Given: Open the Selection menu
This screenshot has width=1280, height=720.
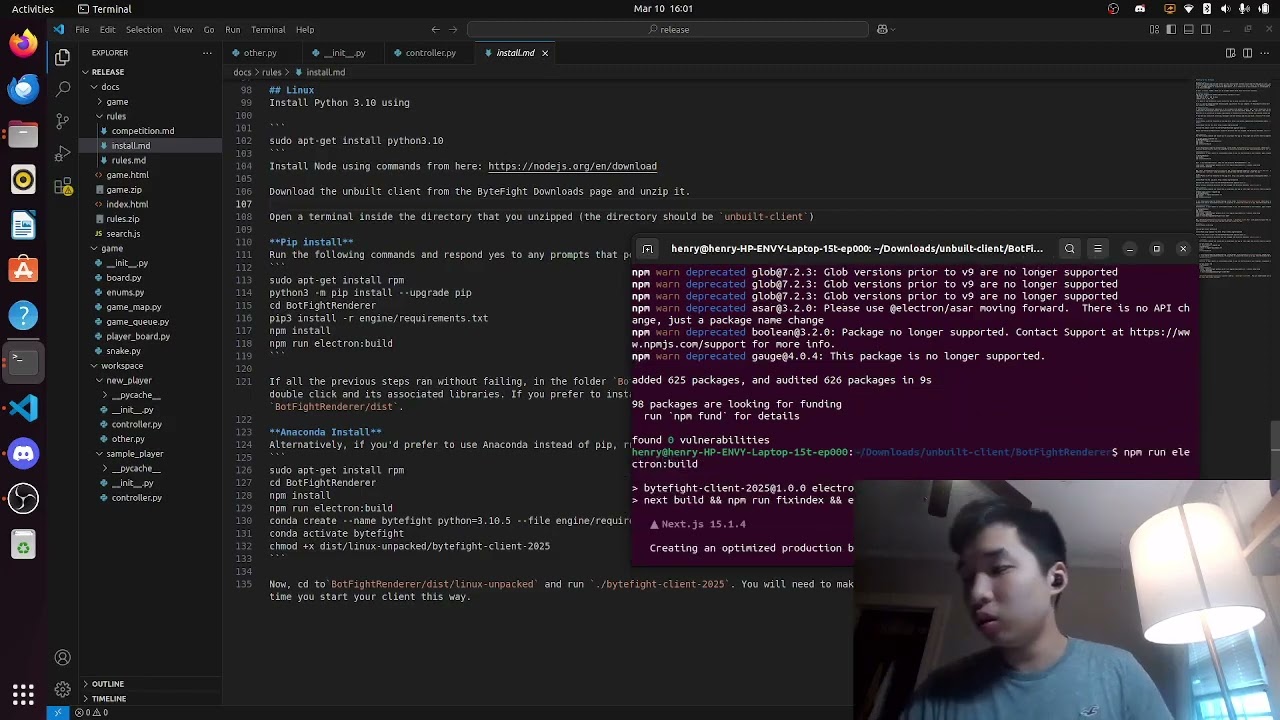Looking at the screenshot, I should pos(144,29).
